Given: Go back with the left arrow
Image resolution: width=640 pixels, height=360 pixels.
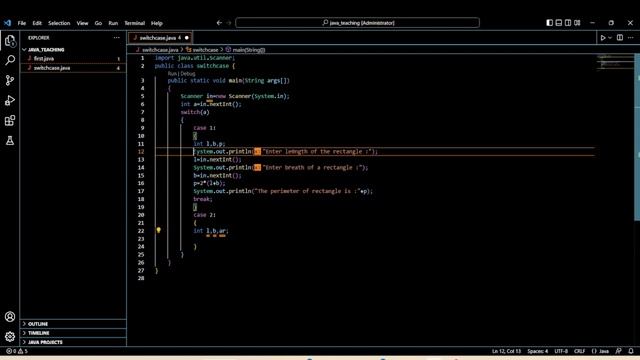Looking at the screenshot, I should tap(219, 23).
